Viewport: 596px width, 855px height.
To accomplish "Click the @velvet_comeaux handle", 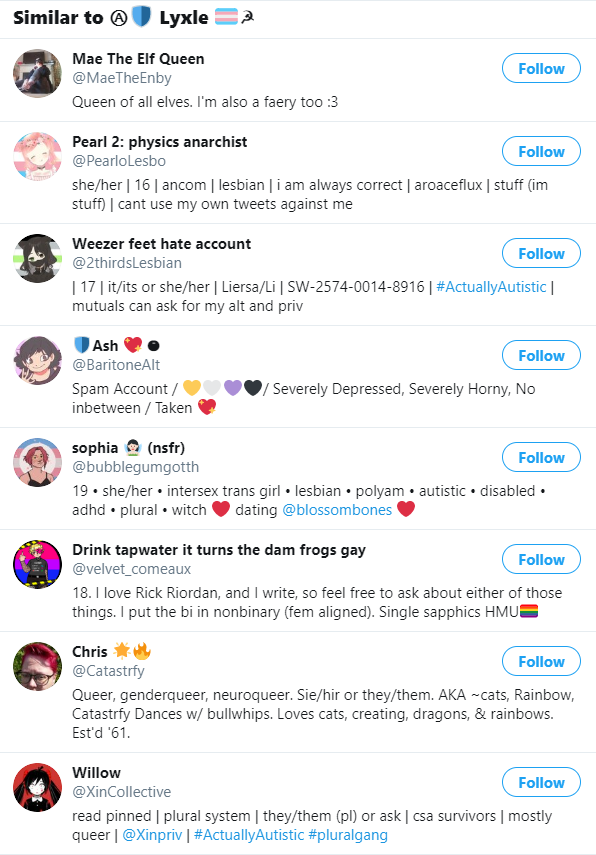I will point(131,569).
